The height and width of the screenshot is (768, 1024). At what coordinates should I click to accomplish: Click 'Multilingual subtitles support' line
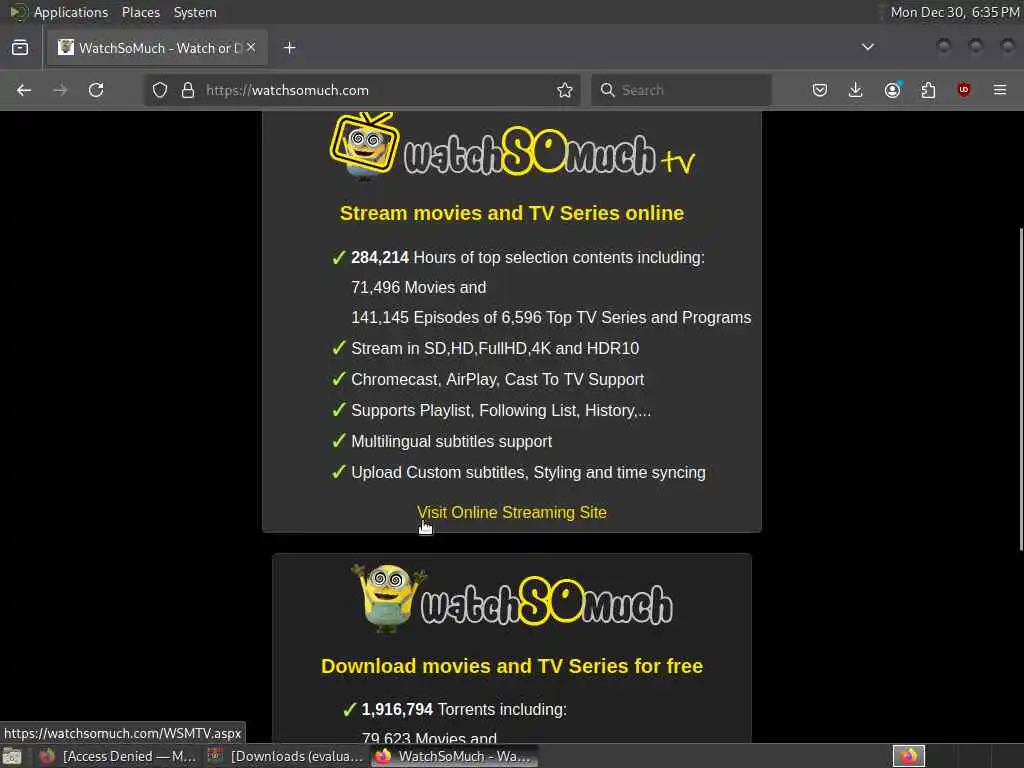pos(451,441)
